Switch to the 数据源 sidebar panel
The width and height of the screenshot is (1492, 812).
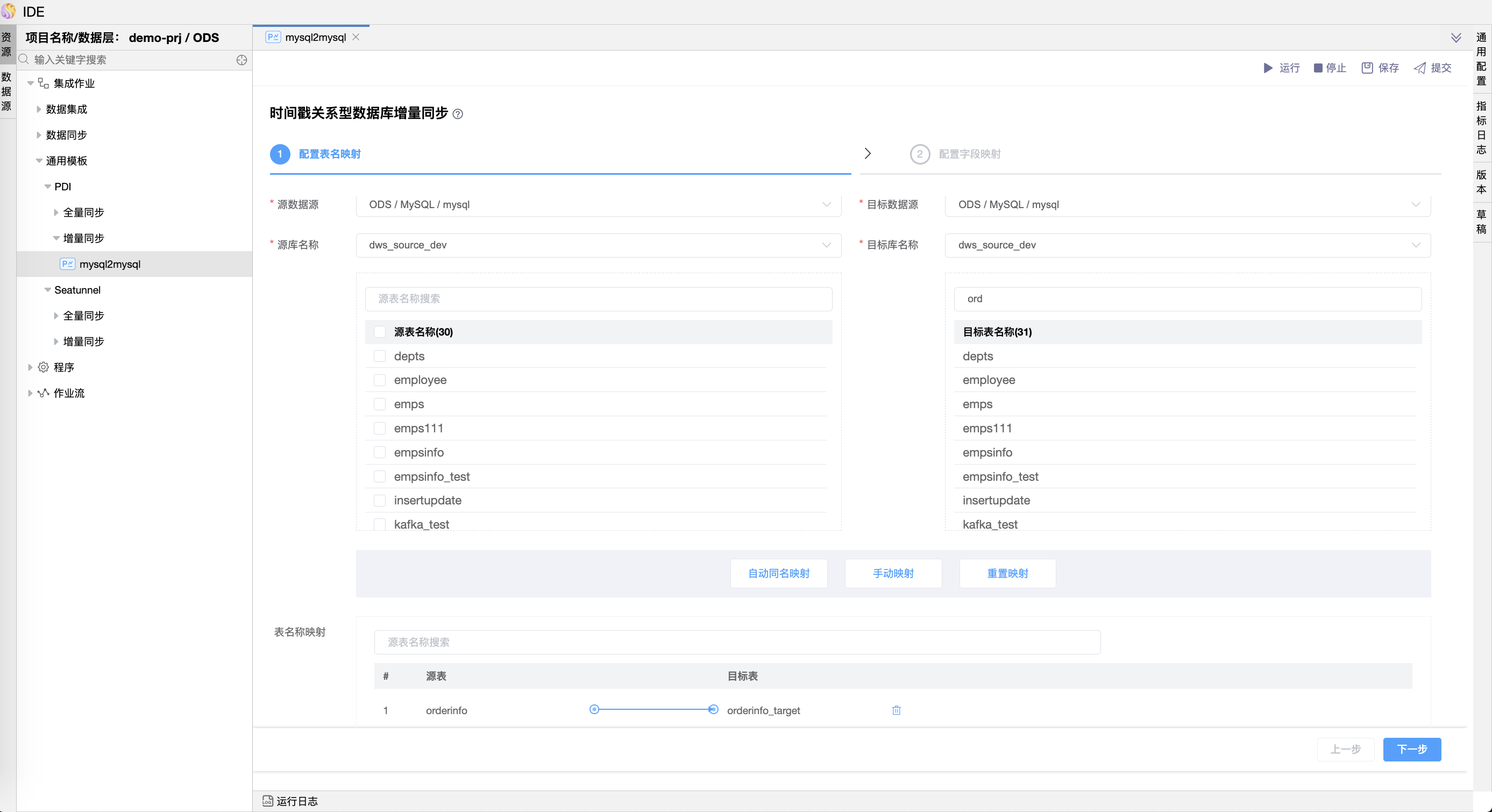click(7, 90)
